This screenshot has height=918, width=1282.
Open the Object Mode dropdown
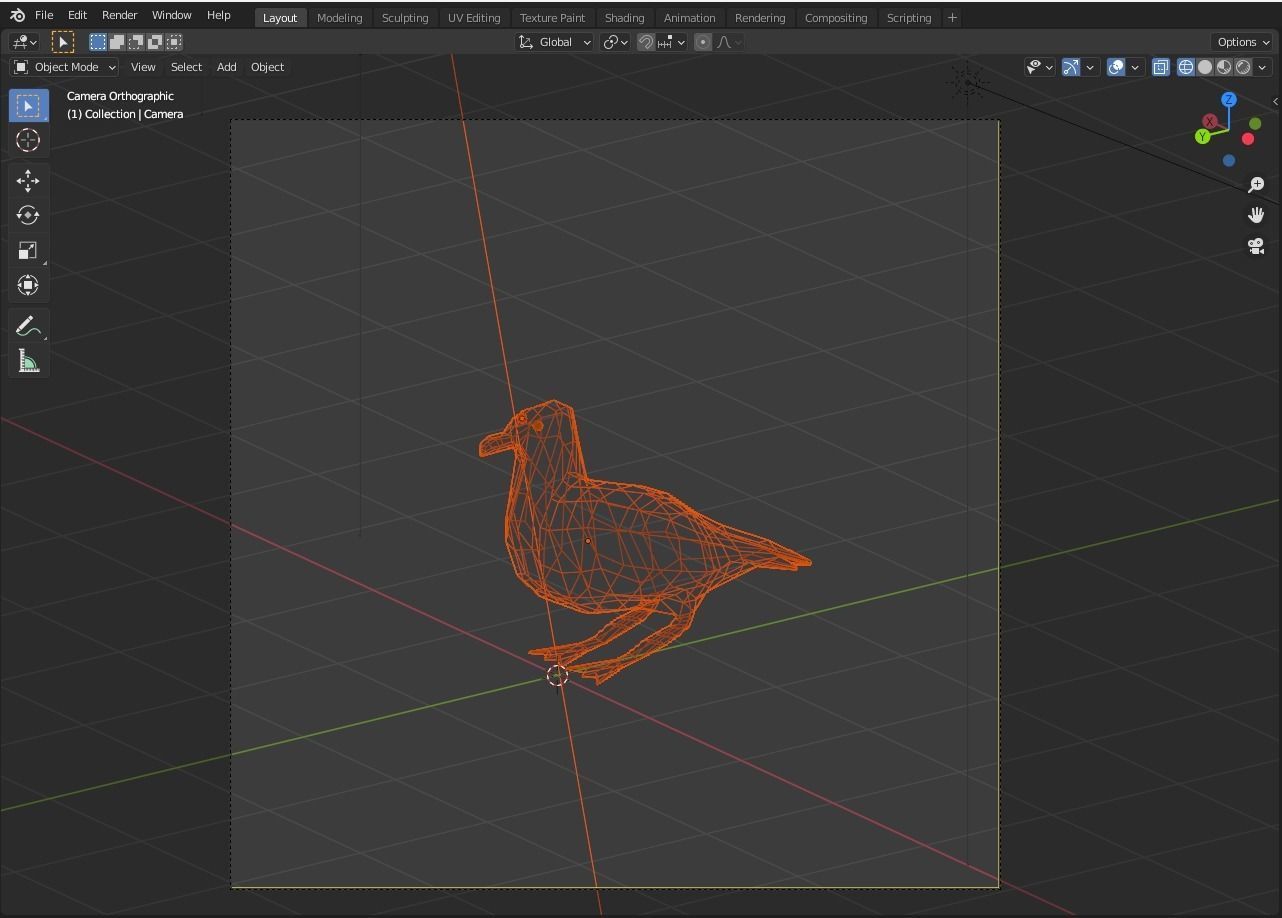click(x=65, y=67)
